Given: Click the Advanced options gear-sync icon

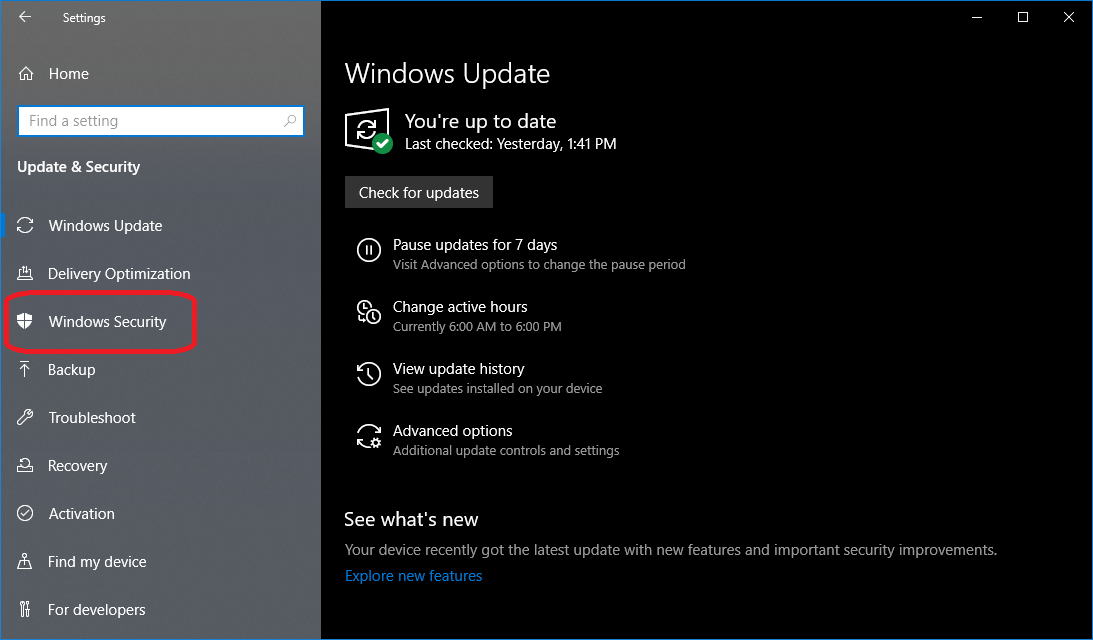Looking at the screenshot, I should coord(369,436).
